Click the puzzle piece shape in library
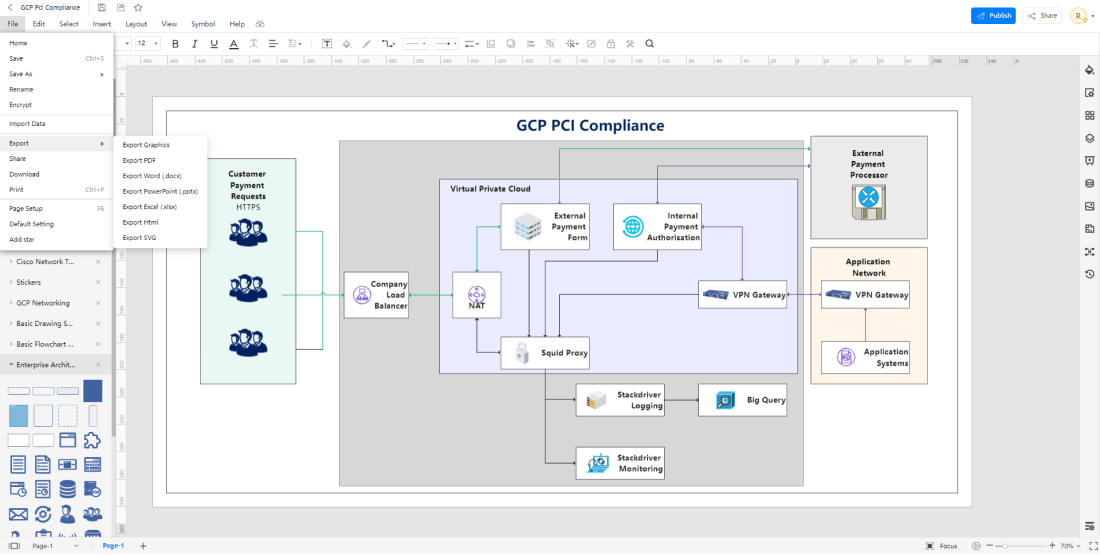The height and width of the screenshot is (555, 1100). pos(92,440)
